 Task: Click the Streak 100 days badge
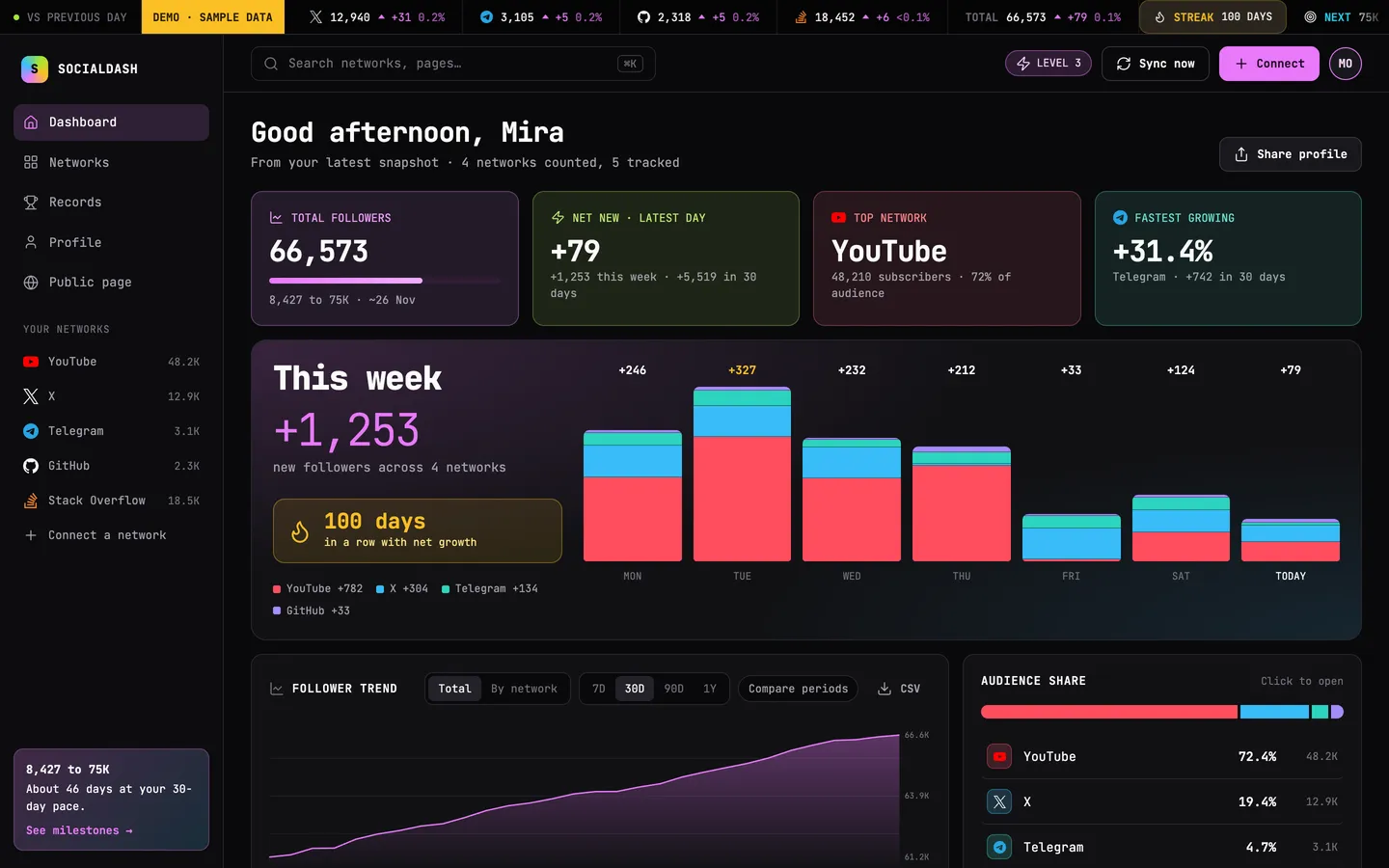[1212, 17]
